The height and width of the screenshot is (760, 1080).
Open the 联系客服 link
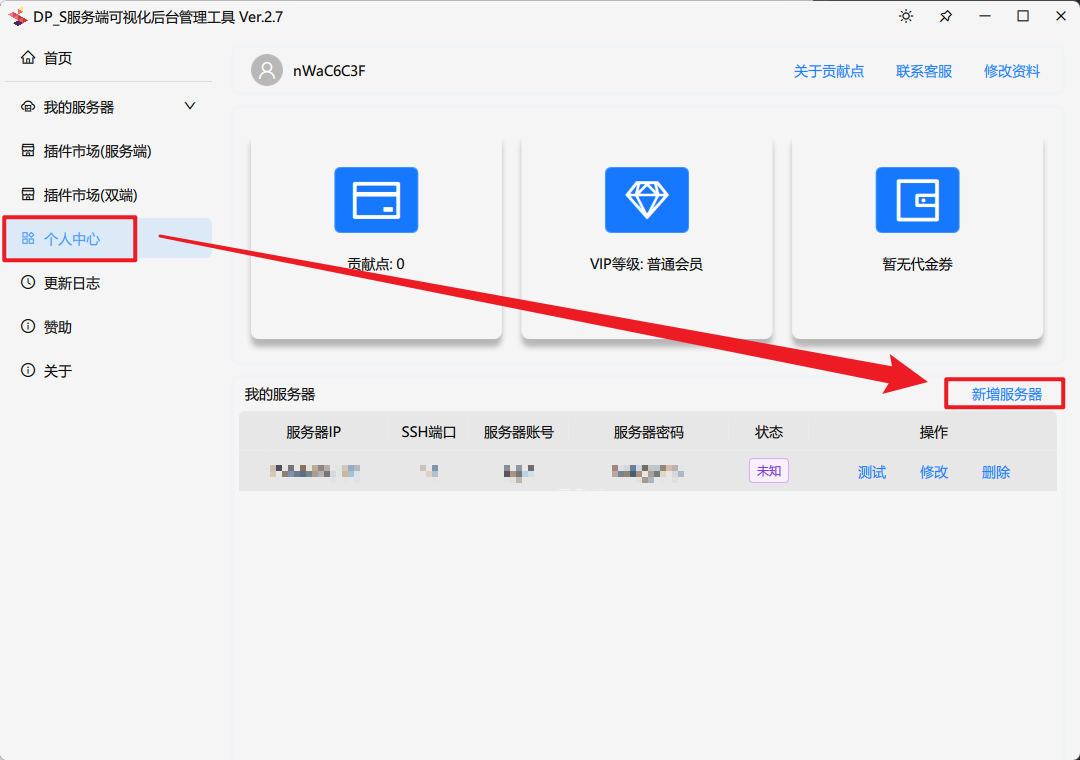point(924,71)
